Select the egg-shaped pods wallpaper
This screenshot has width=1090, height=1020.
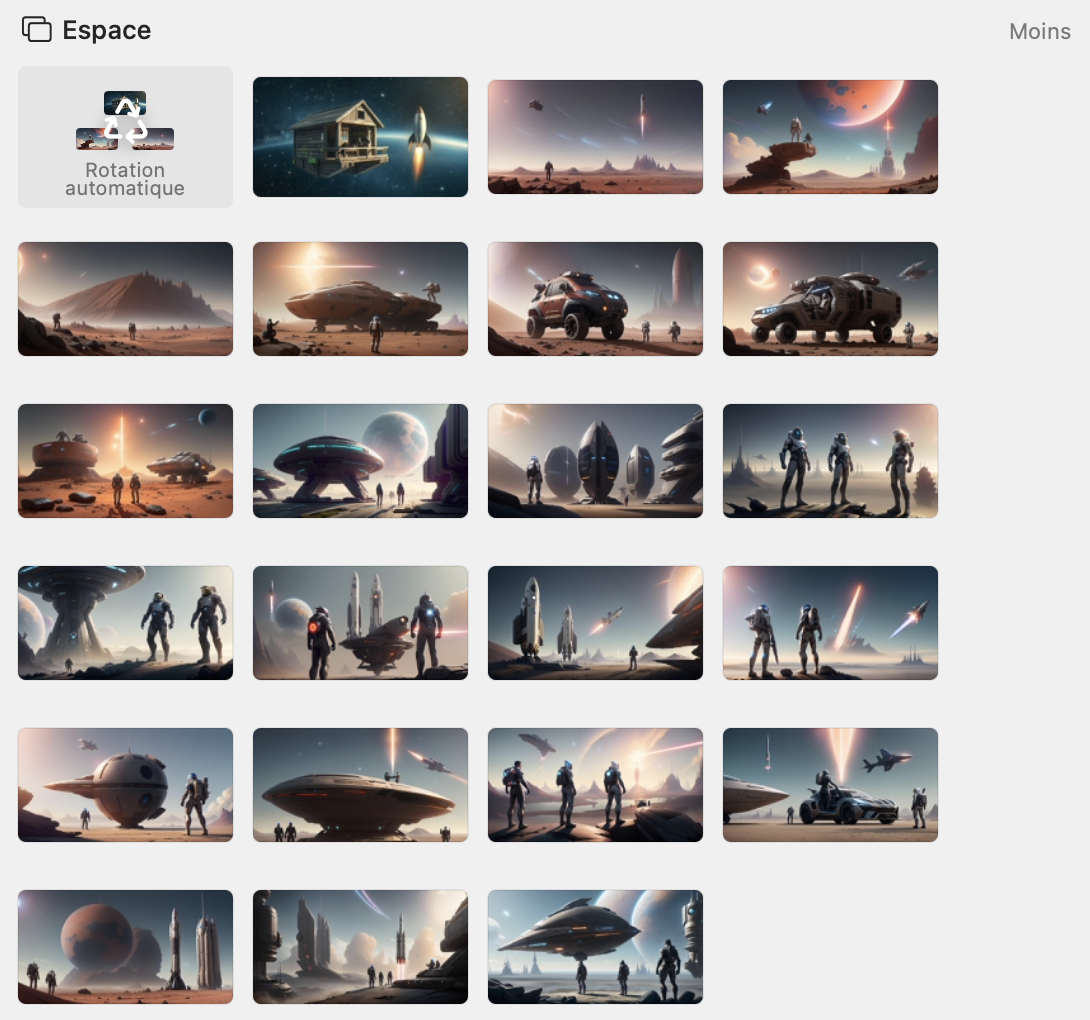click(595, 461)
